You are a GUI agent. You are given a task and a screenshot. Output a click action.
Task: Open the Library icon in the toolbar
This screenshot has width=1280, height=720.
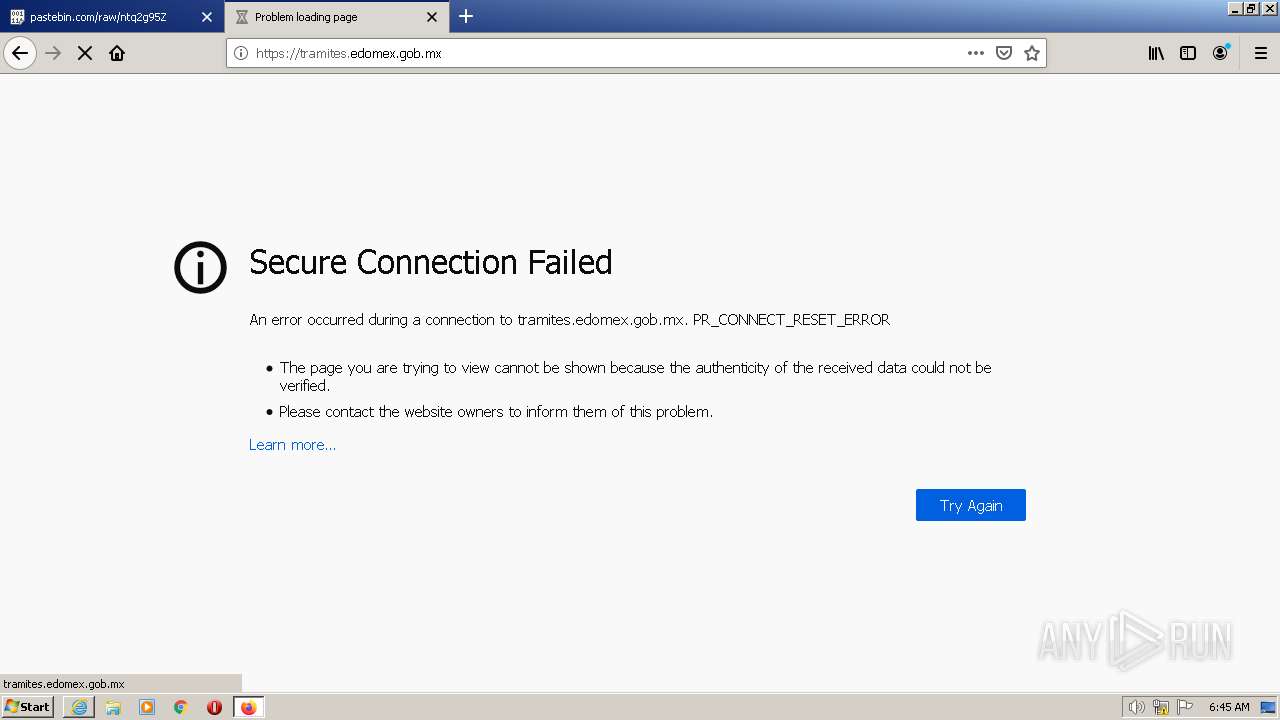[x=1156, y=53]
